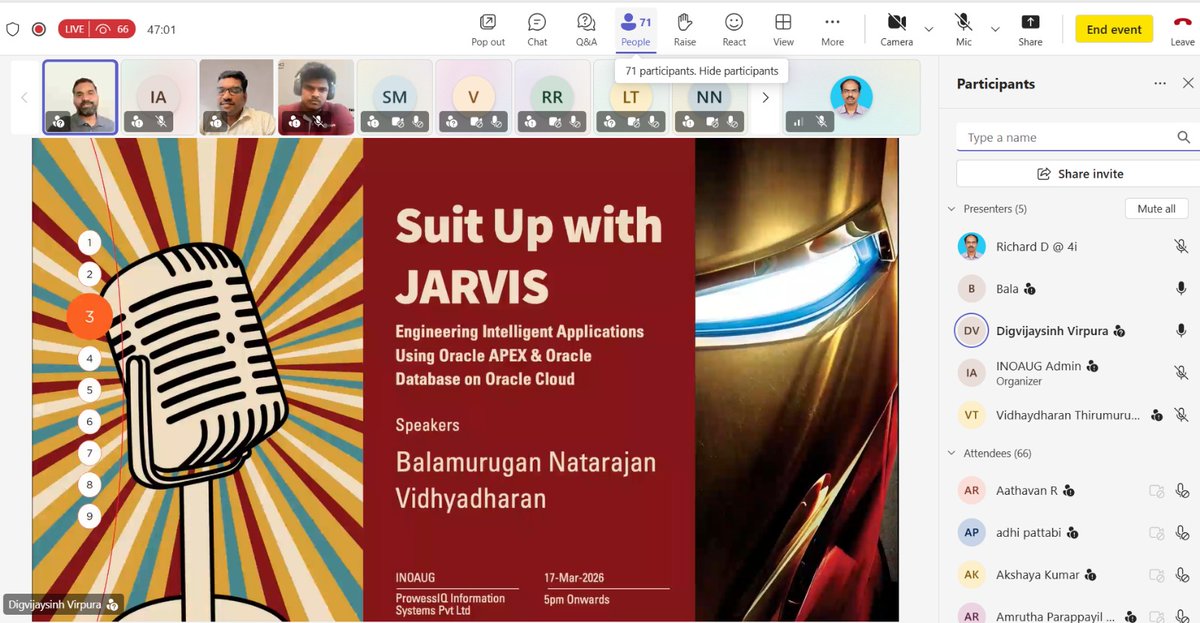Select the RR participant video tile
The height and width of the screenshot is (623, 1200).
coord(552,97)
